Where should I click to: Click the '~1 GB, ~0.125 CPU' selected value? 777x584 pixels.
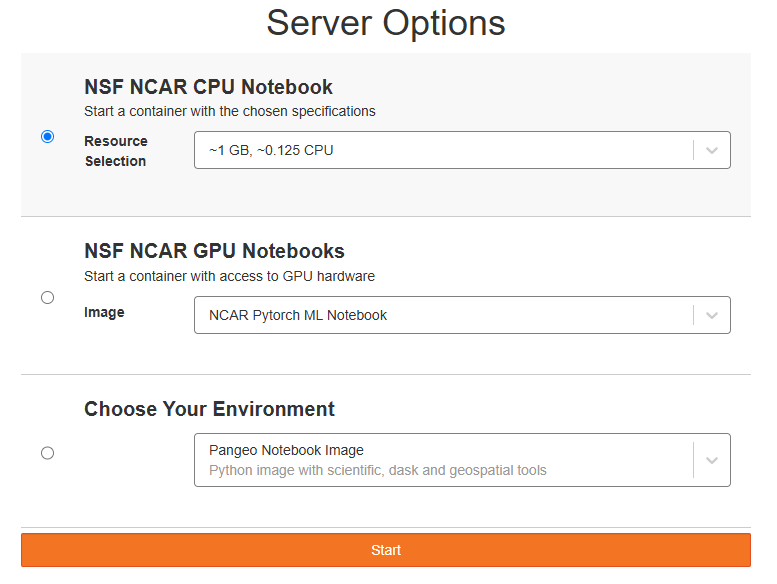coord(271,150)
